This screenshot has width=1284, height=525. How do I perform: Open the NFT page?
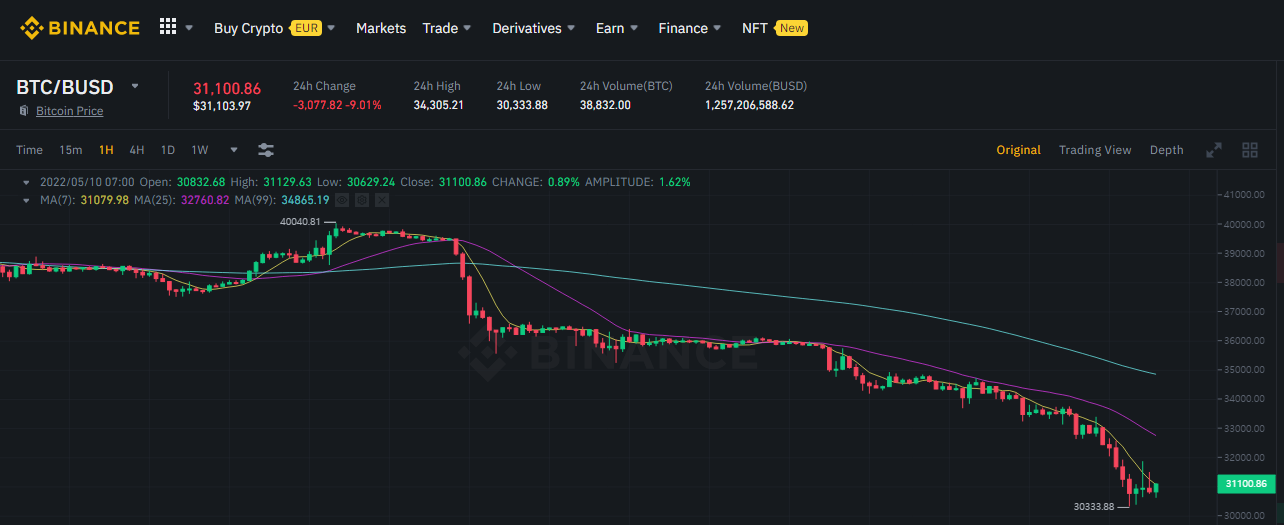(755, 28)
